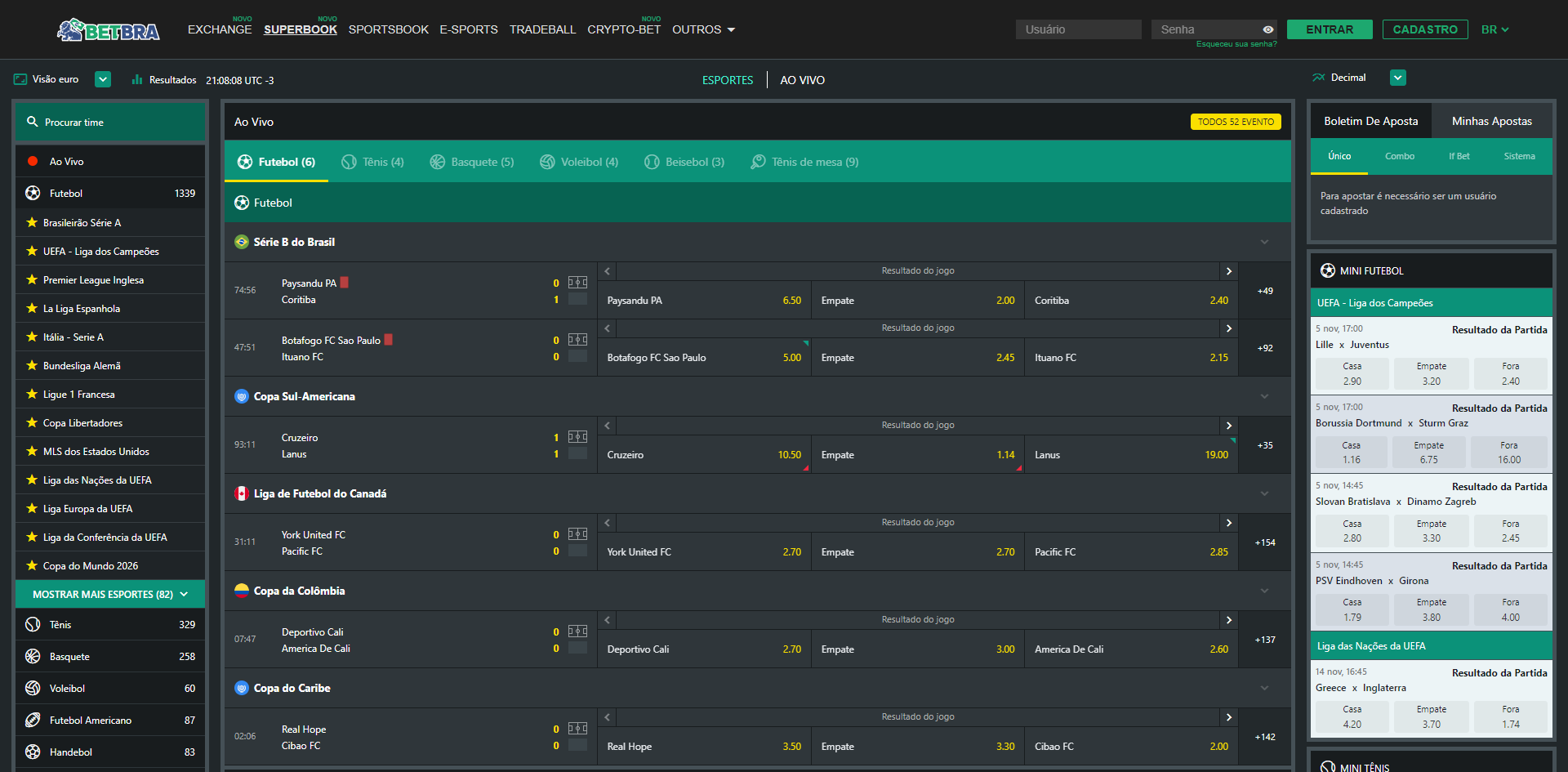Screen dimensions: 1568x772
Task: Open the OUTROS menu dropdown
Action: pos(704,29)
